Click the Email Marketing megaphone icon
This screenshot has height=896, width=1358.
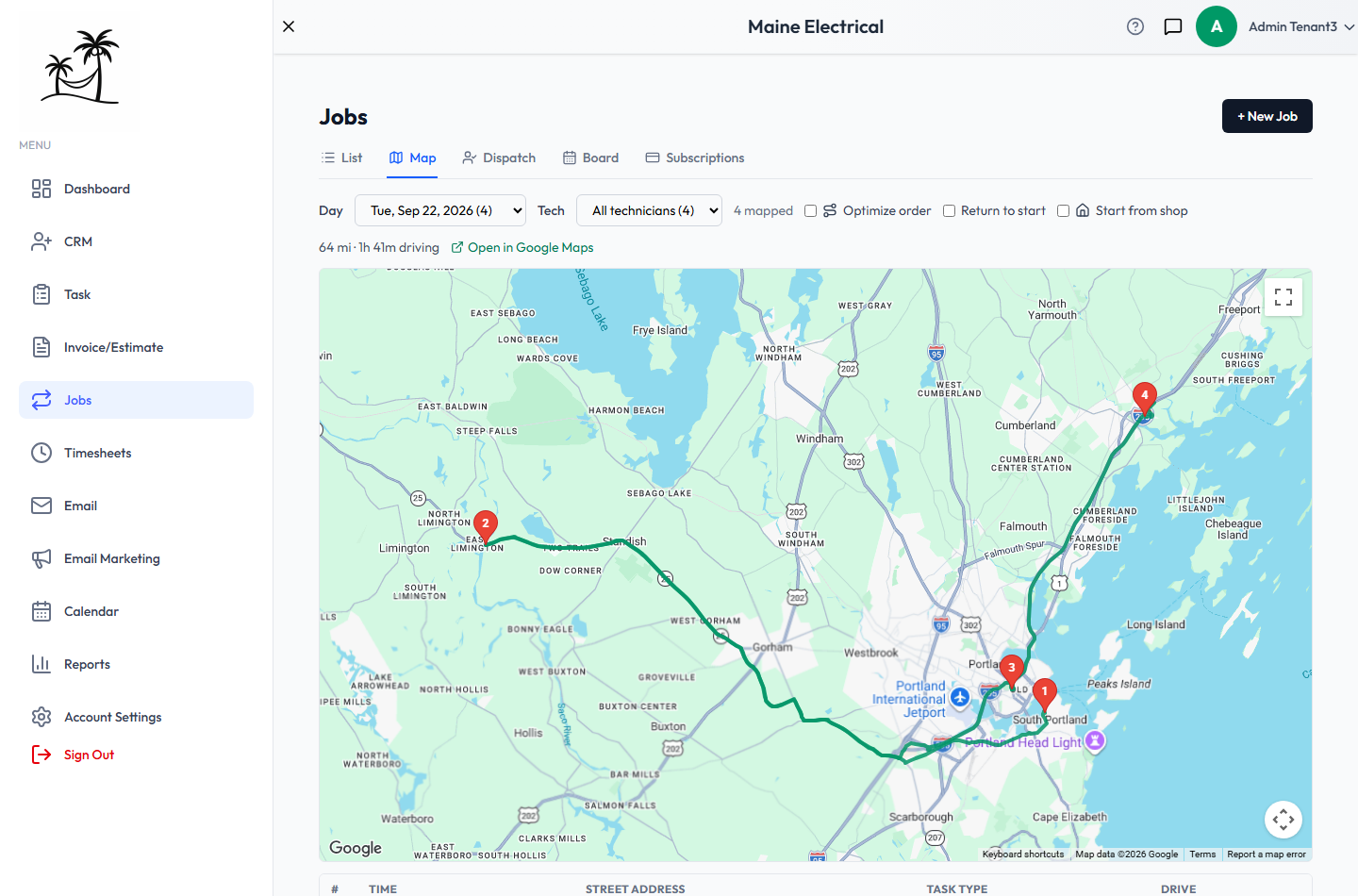click(41, 558)
